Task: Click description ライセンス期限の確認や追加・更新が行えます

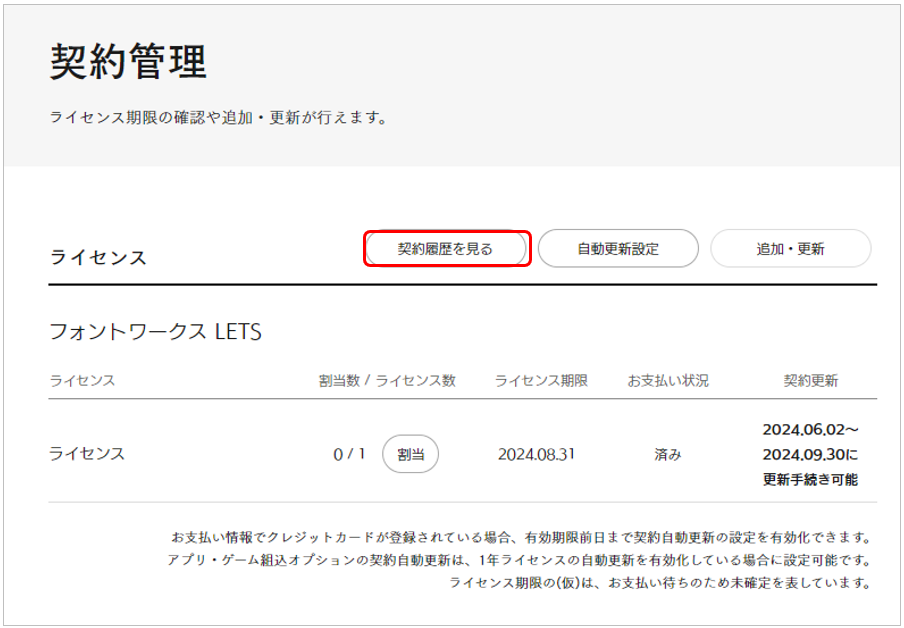Action: click(218, 118)
